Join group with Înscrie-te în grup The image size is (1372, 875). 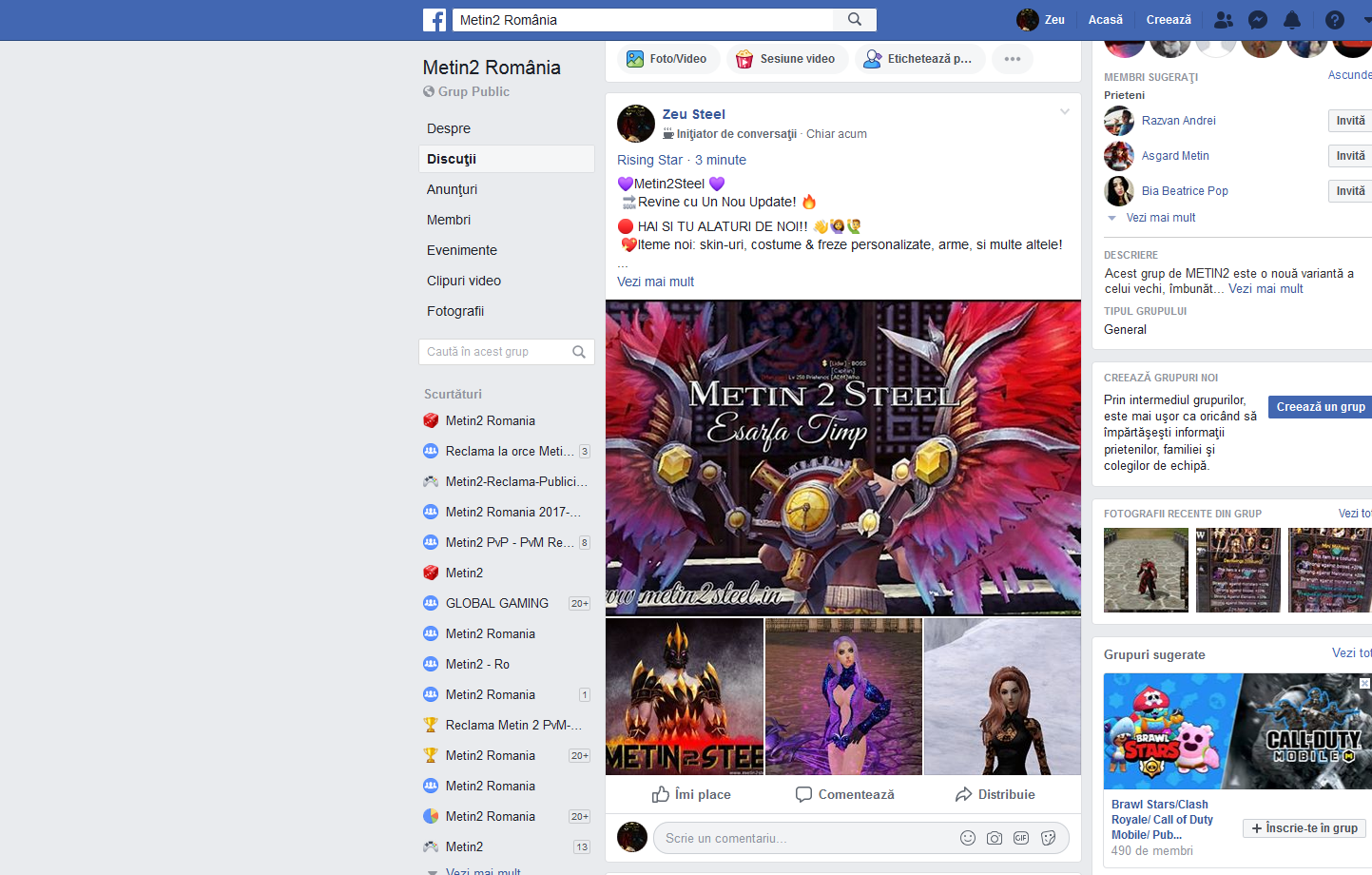[1304, 828]
